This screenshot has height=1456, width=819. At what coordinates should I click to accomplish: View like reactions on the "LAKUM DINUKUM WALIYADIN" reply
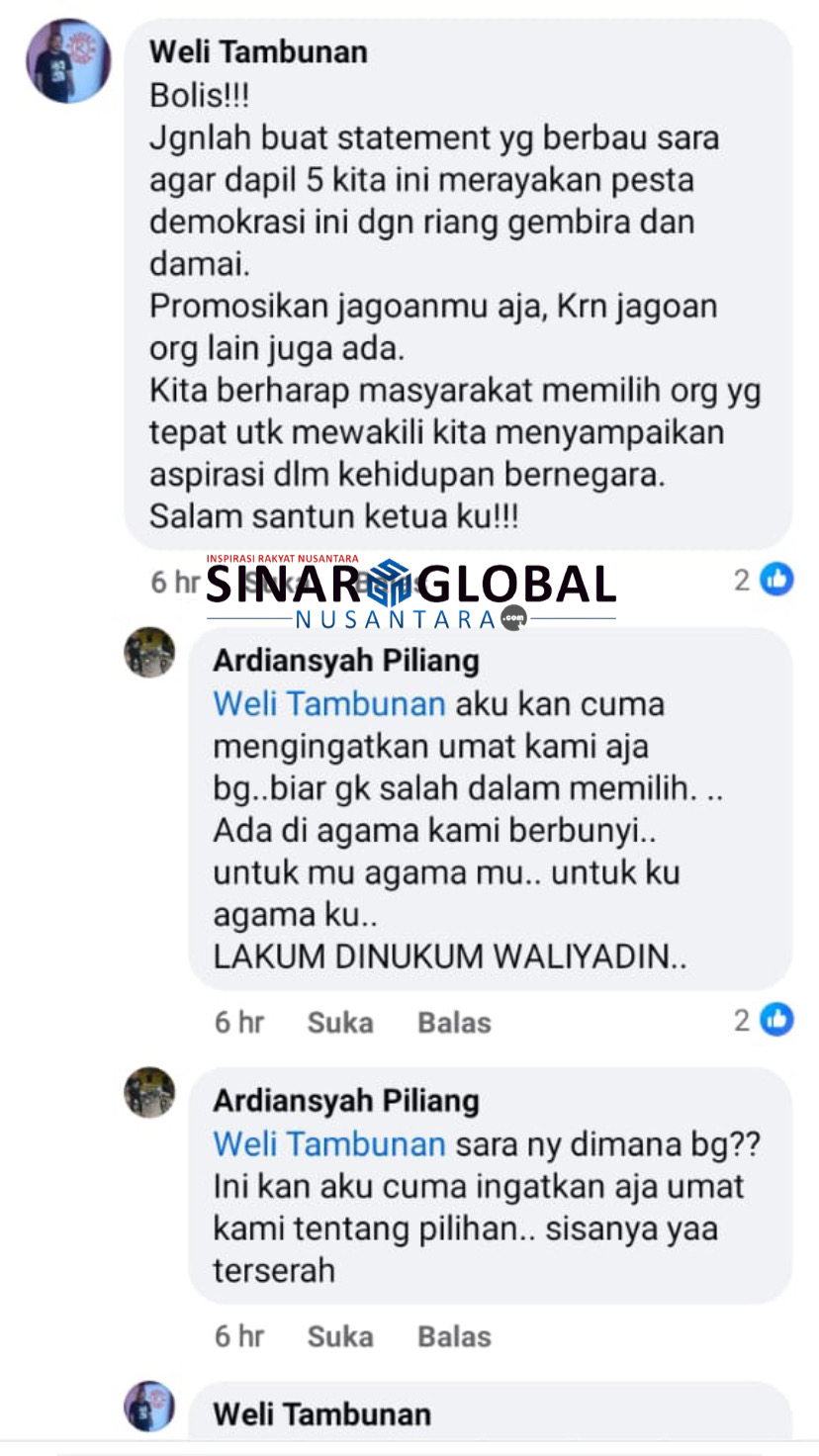tap(763, 1020)
